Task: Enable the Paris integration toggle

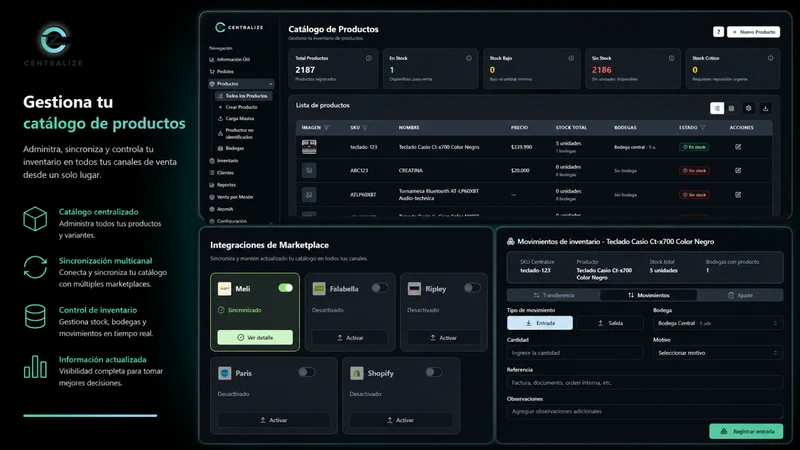Action: (x=307, y=372)
